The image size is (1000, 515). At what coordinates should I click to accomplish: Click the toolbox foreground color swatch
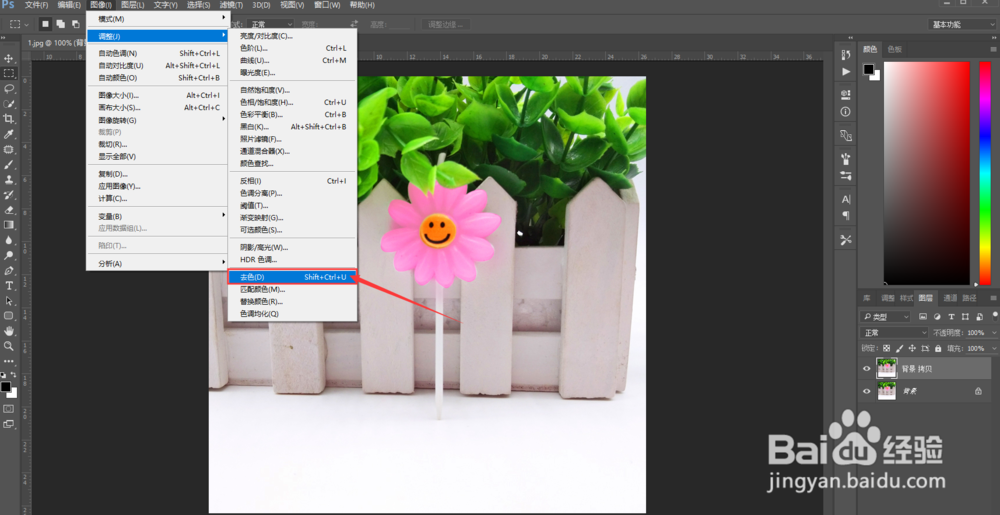click(x=6, y=387)
